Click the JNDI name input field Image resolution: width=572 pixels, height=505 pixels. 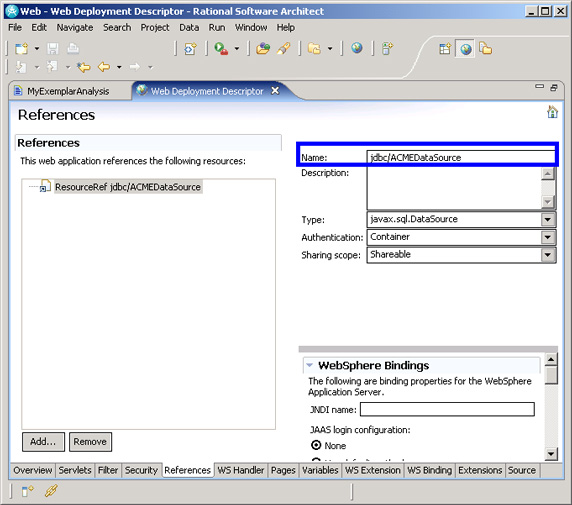pyautogui.click(x=447, y=409)
